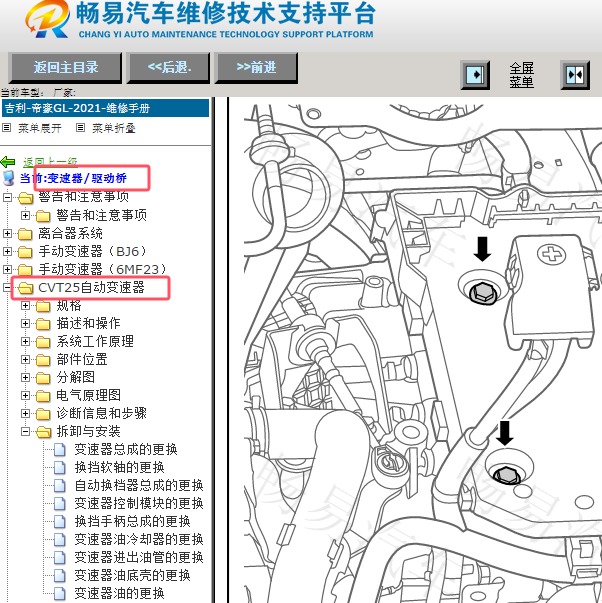Expand the 电气原理图 folder toggle
The width and height of the screenshot is (602, 603).
point(25,395)
